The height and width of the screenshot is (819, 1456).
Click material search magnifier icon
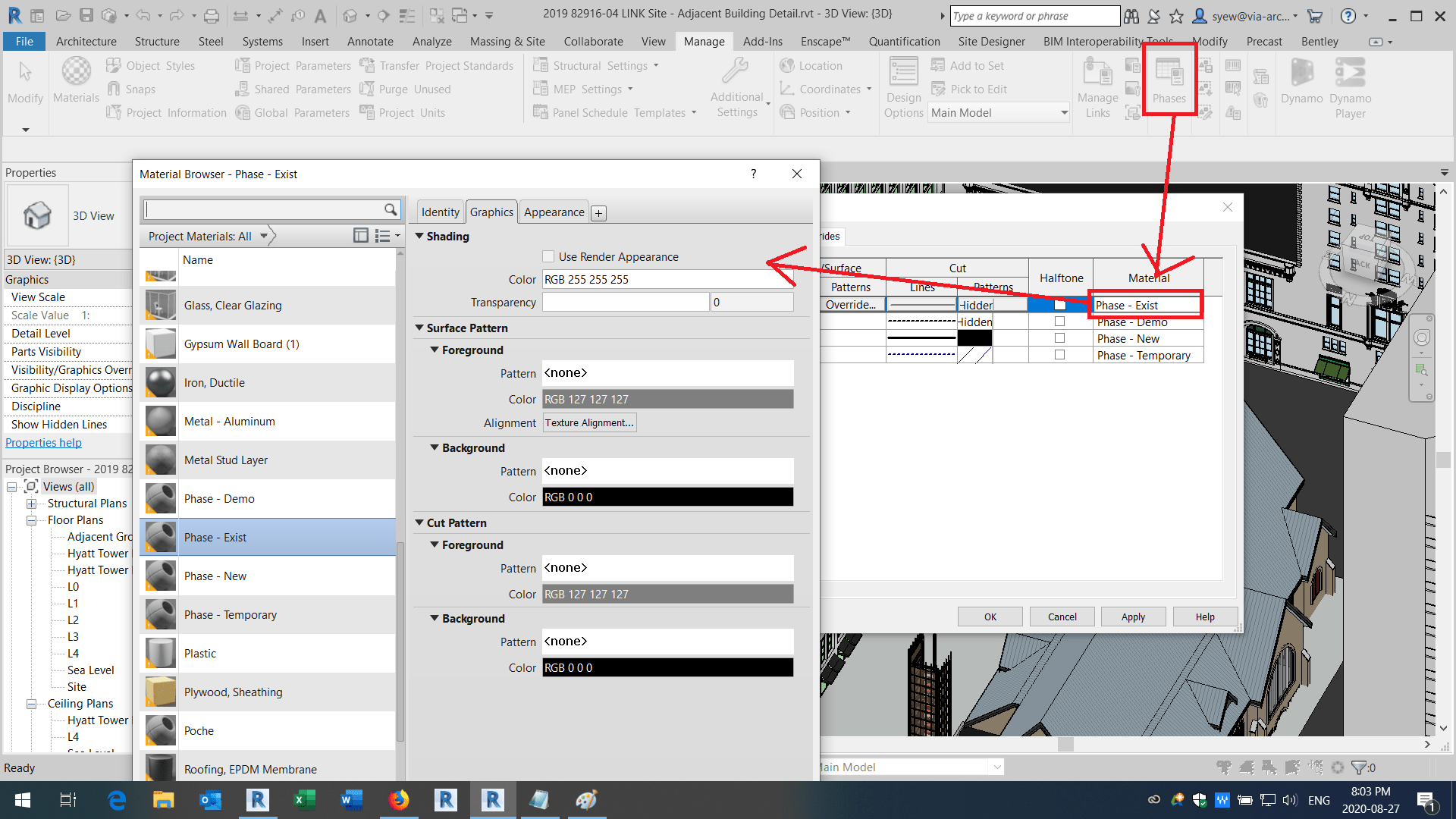coord(390,209)
